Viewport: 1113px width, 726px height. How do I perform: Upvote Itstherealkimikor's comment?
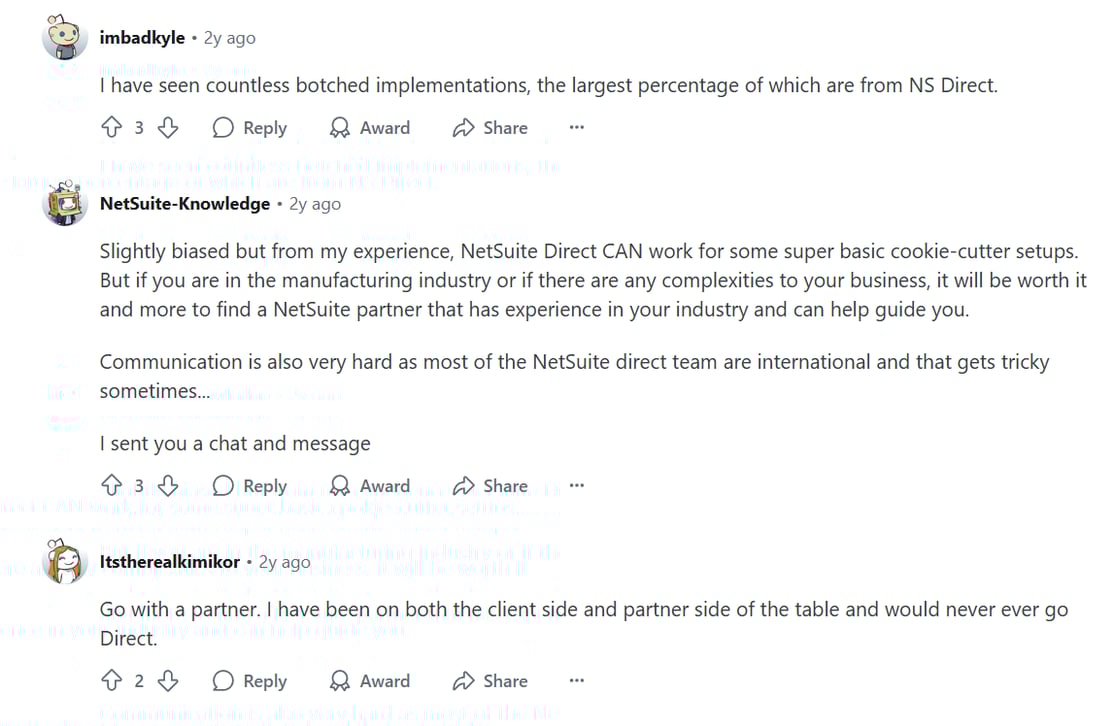coord(113,680)
